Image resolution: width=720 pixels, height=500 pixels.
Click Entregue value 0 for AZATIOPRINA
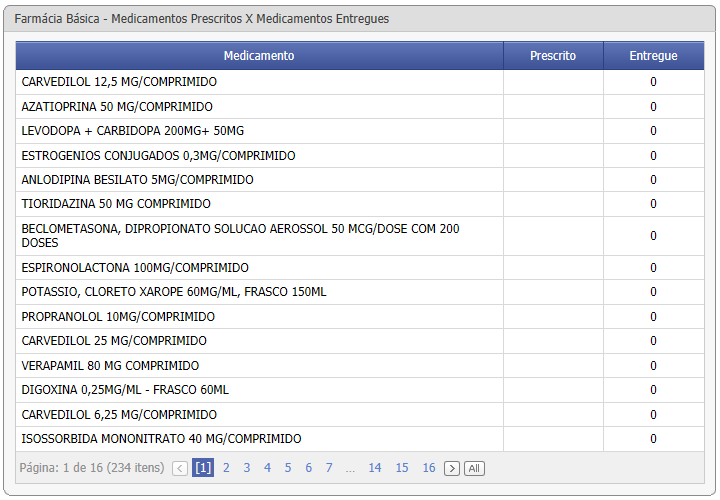(x=653, y=107)
